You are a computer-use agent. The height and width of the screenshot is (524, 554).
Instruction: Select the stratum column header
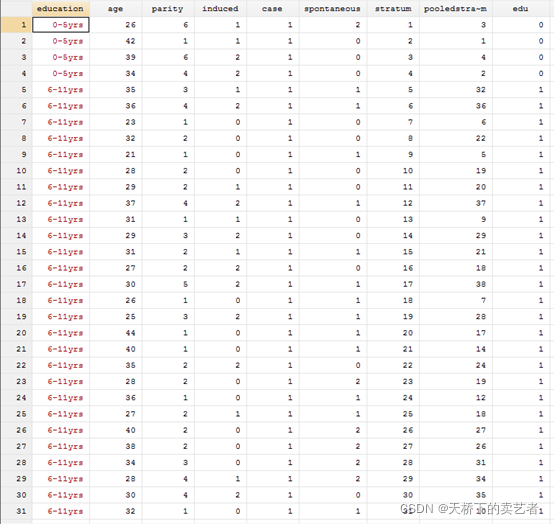(x=393, y=8)
